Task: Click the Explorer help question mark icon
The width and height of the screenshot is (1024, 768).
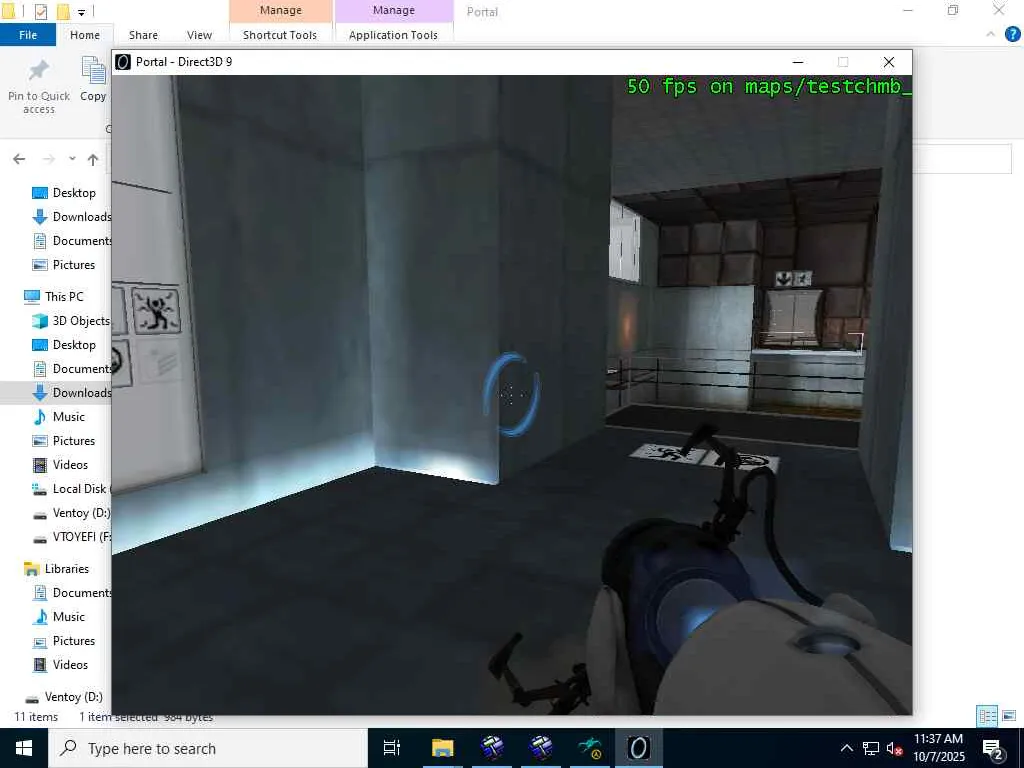Action: tap(1012, 35)
